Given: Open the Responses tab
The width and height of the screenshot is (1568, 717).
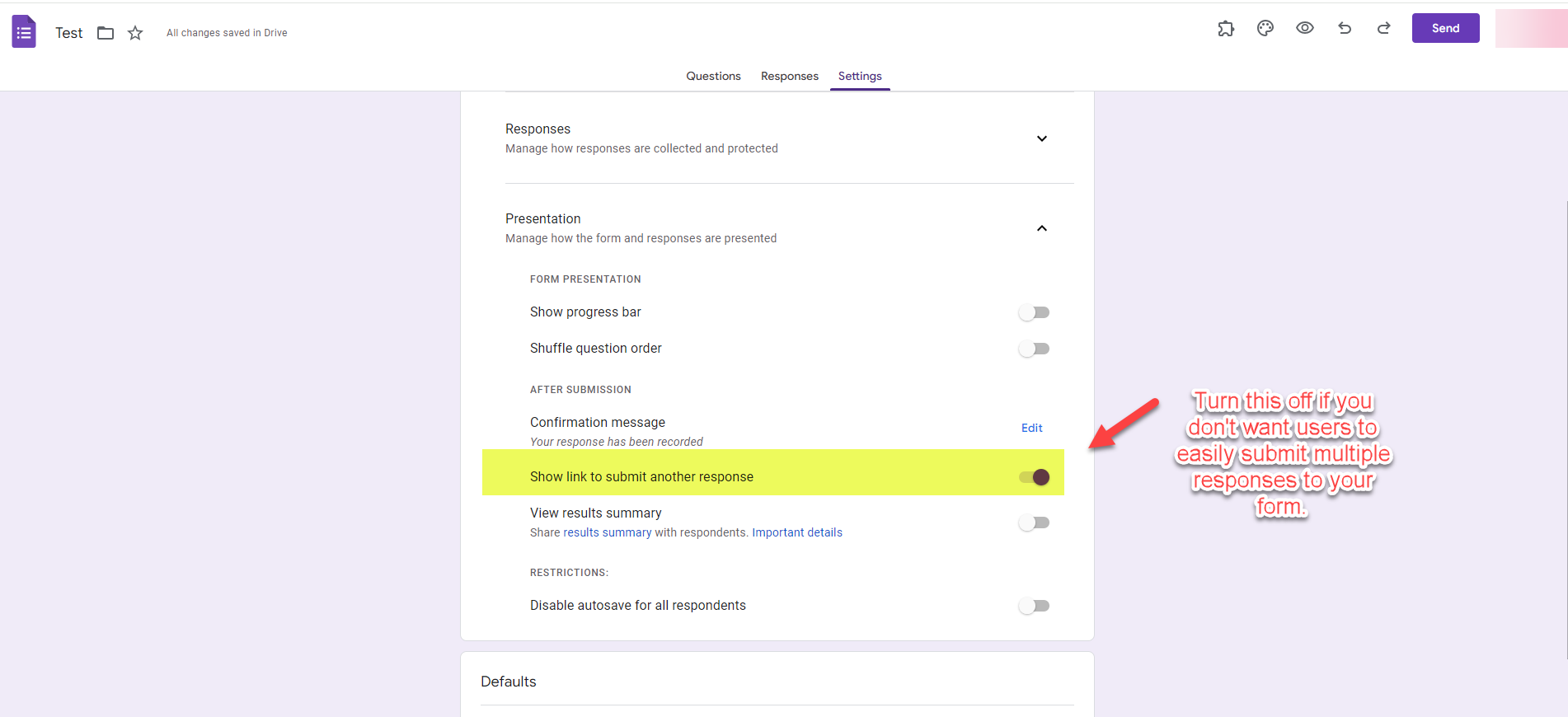Looking at the screenshot, I should pyautogui.click(x=789, y=76).
